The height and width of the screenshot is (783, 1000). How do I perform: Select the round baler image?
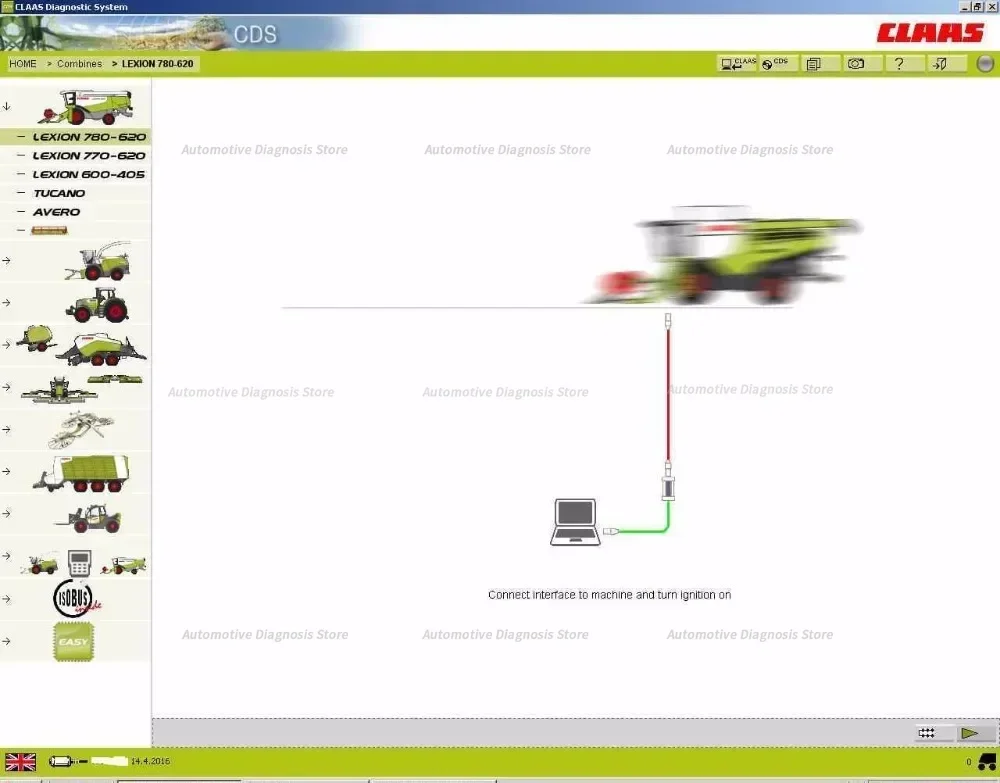click(x=34, y=338)
